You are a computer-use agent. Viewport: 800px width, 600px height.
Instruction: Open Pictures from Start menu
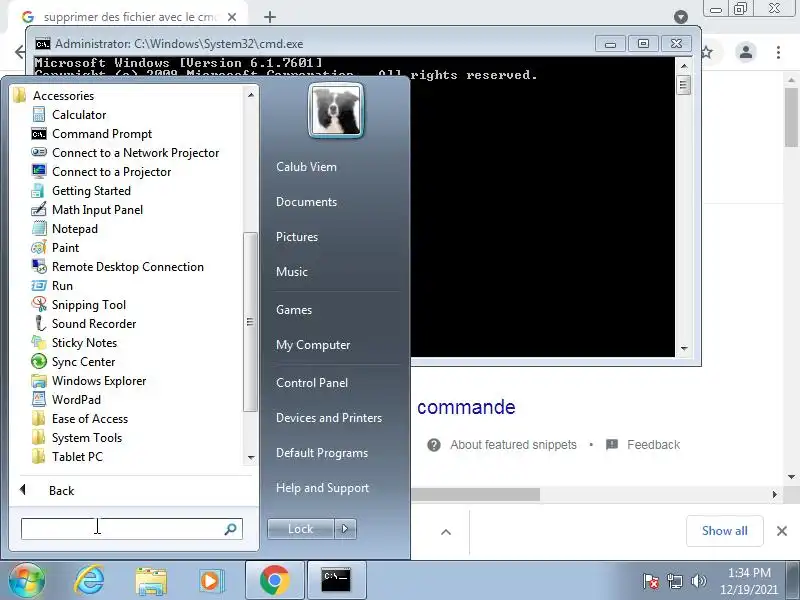click(297, 237)
